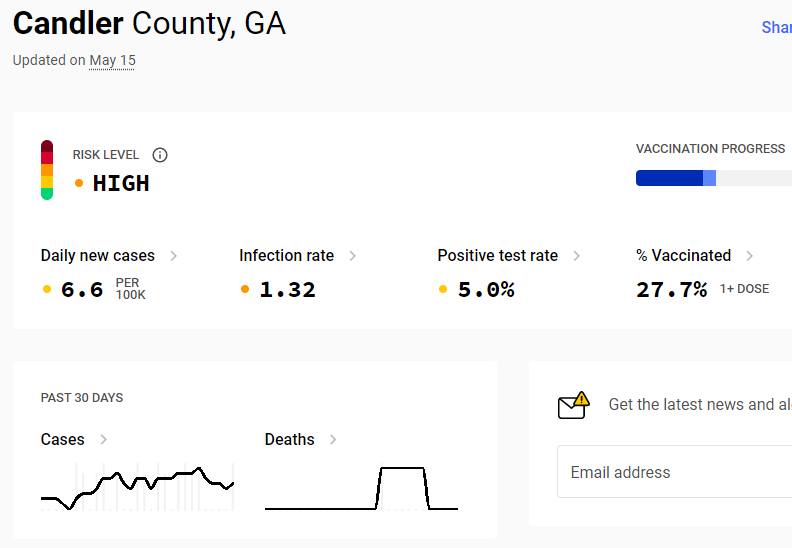792x548 pixels.
Task: Click the yellow dot beside 6.6 cases
Action: coord(47,289)
